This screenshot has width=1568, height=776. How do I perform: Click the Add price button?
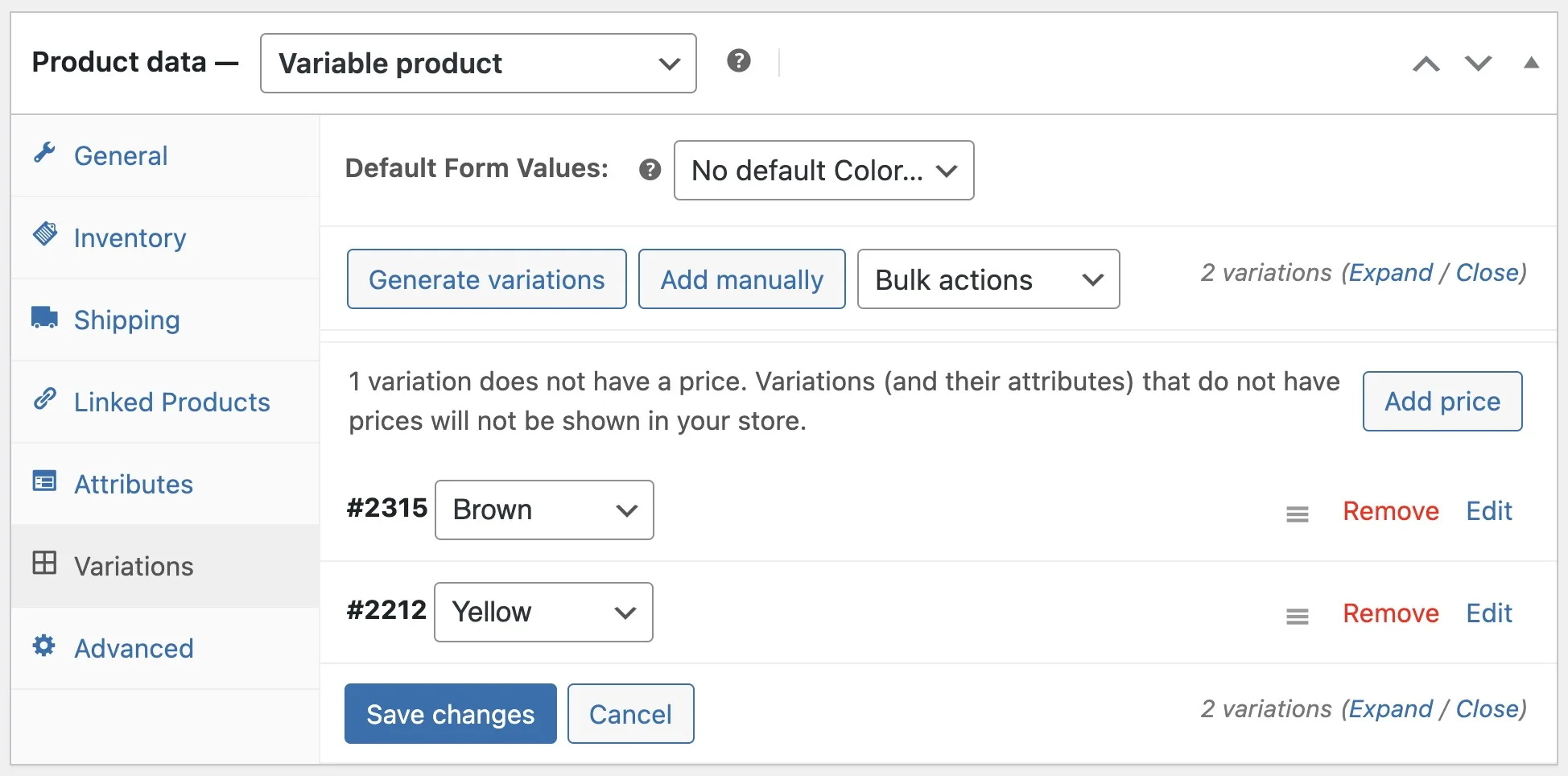[x=1442, y=401]
